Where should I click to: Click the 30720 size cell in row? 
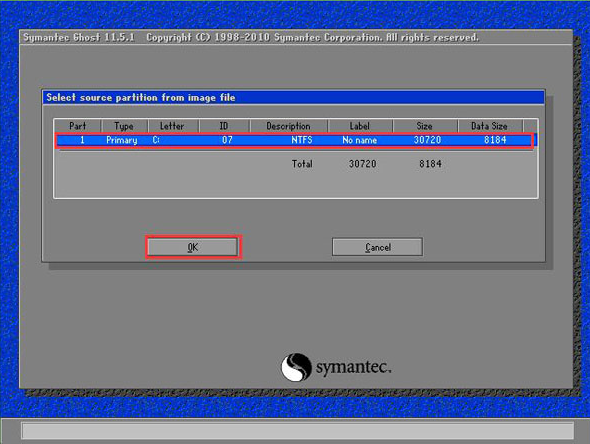pyautogui.click(x=427, y=140)
